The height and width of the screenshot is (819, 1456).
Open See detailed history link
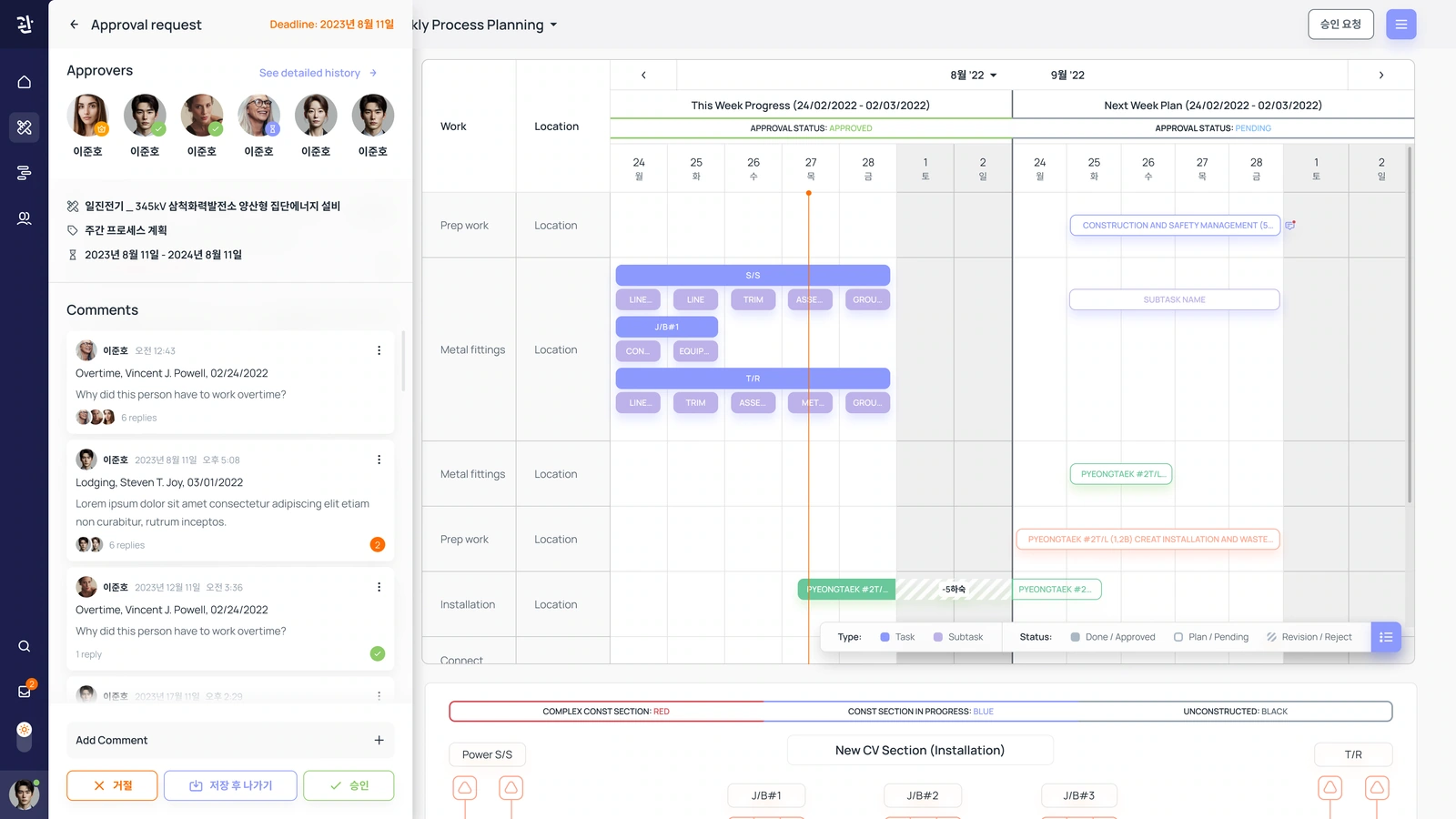pyautogui.click(x=318, y=73)
